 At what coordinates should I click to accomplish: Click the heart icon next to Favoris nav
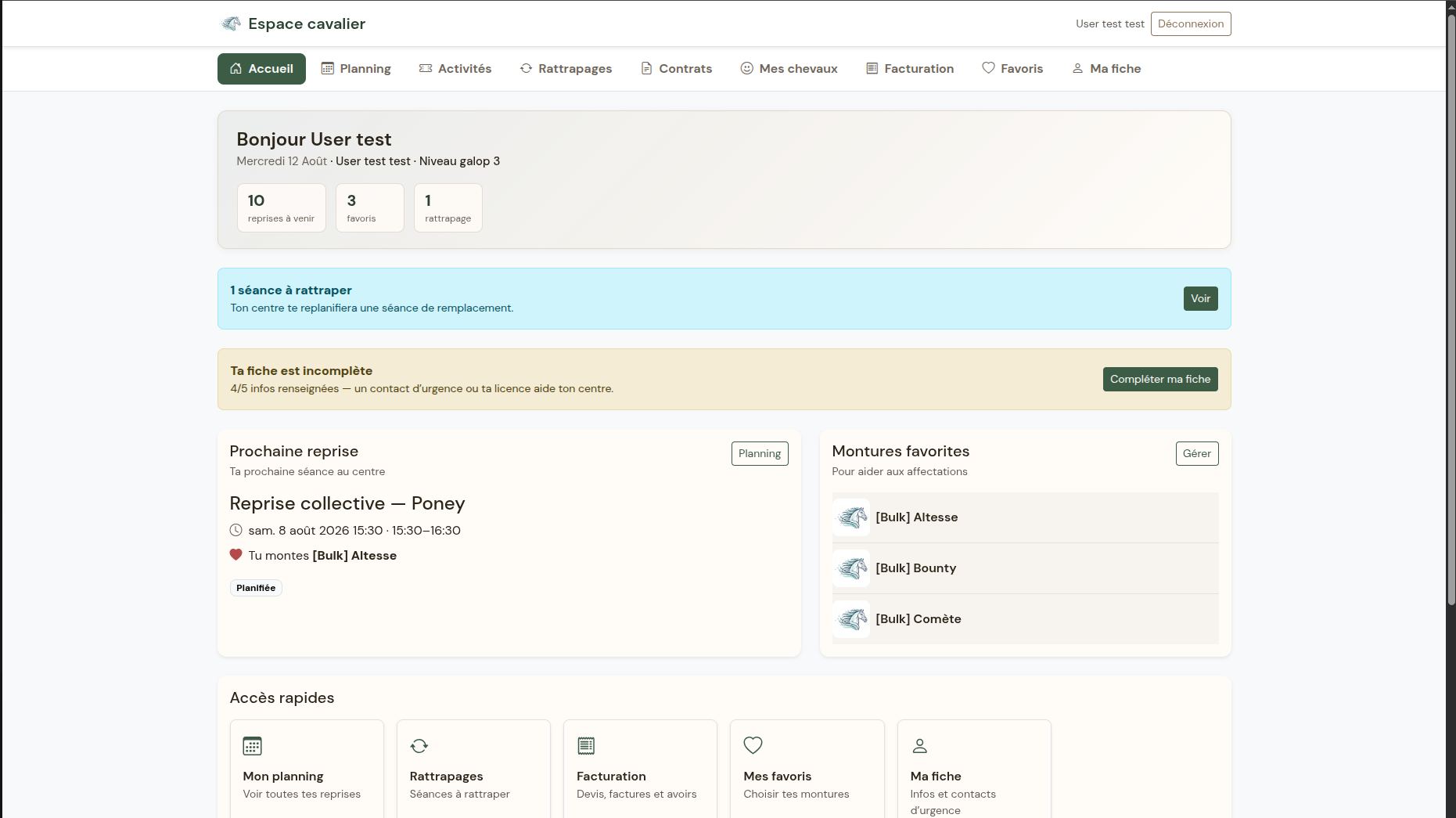[988, 68]
